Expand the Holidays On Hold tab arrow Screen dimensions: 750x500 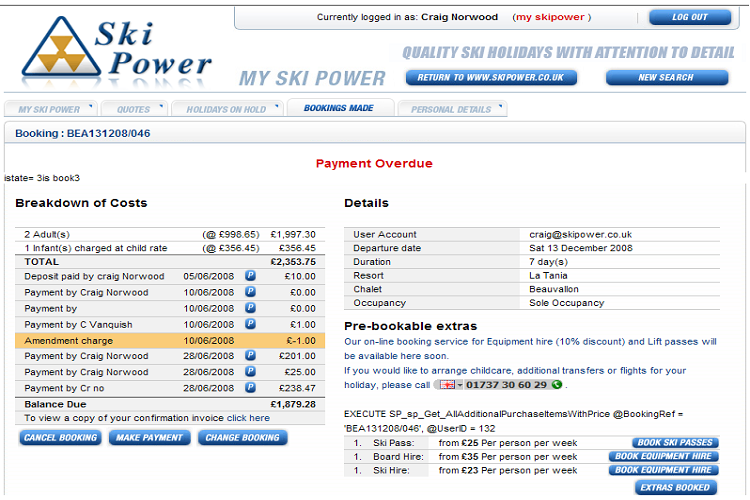point(276,106)
